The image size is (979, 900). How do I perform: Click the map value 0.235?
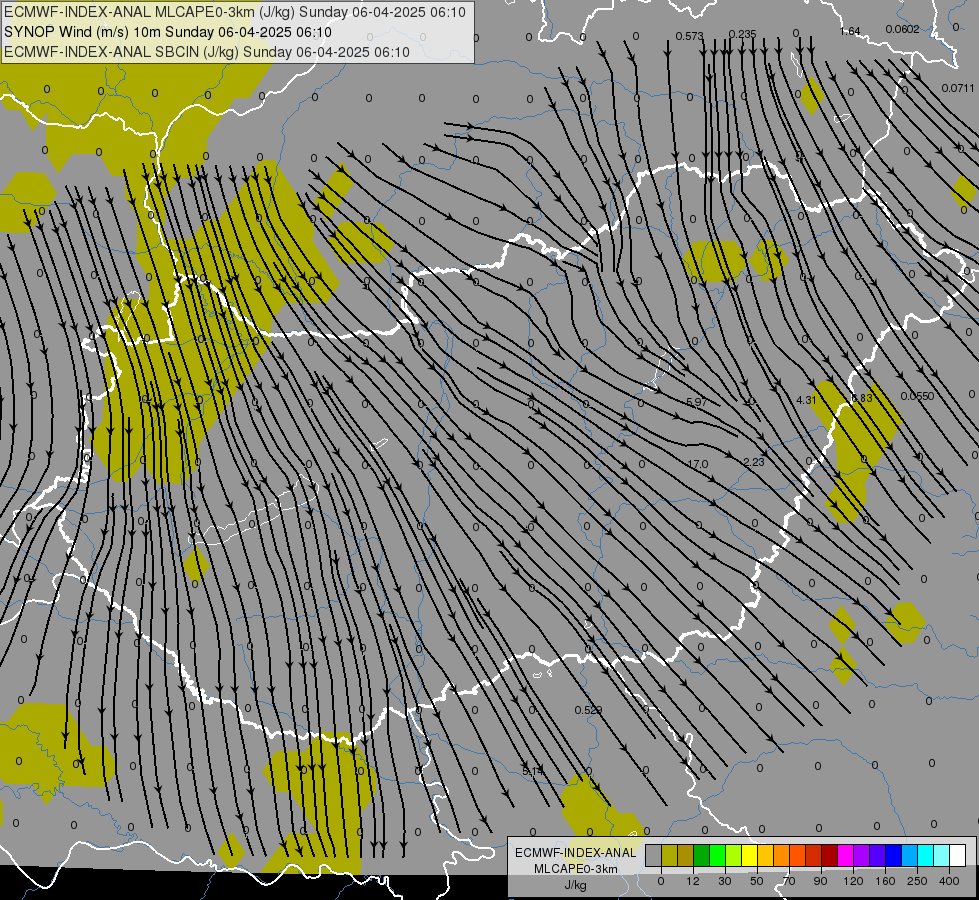(x=742, y=34)
